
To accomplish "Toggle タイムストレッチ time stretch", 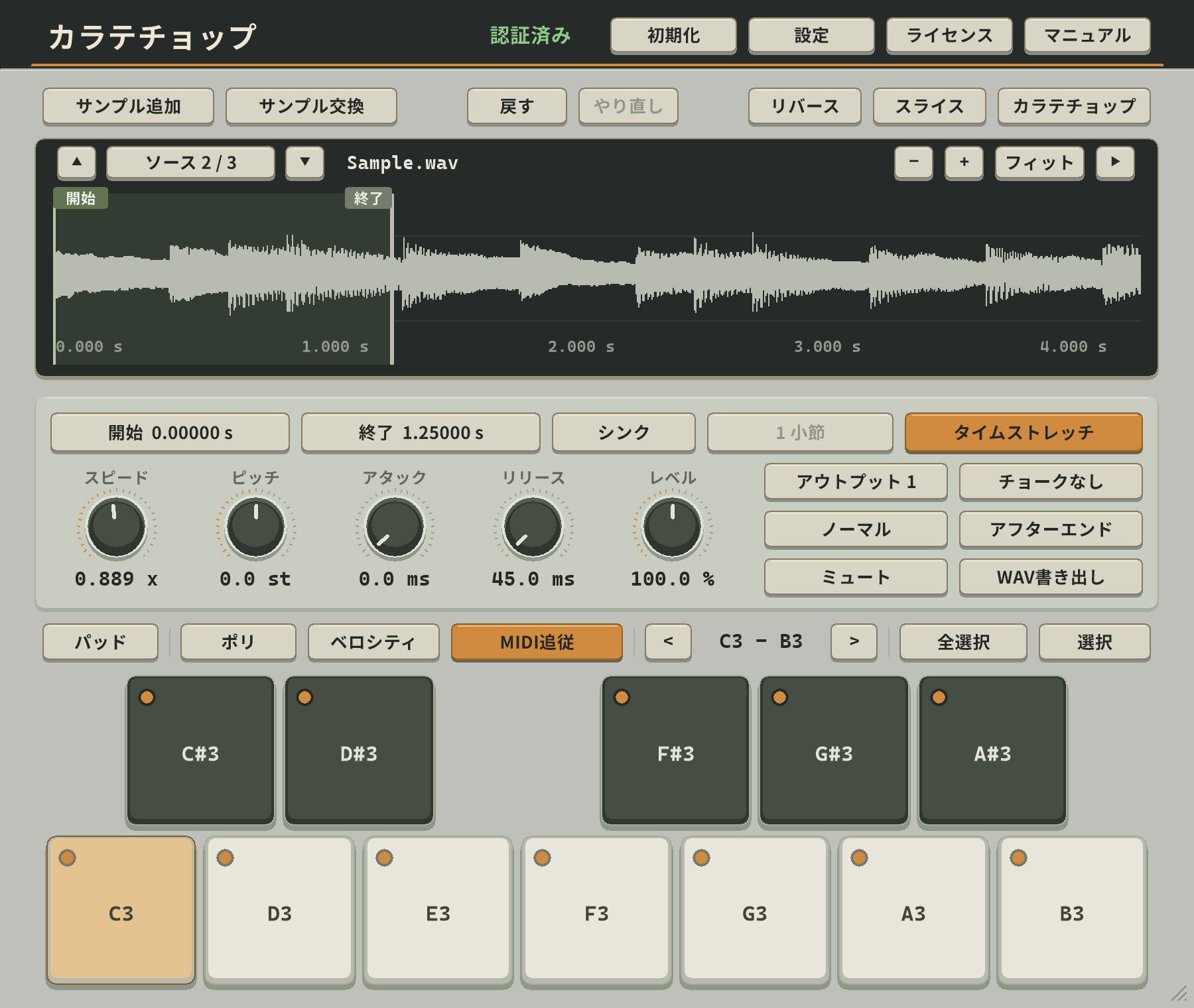I will click(1024, 432).
